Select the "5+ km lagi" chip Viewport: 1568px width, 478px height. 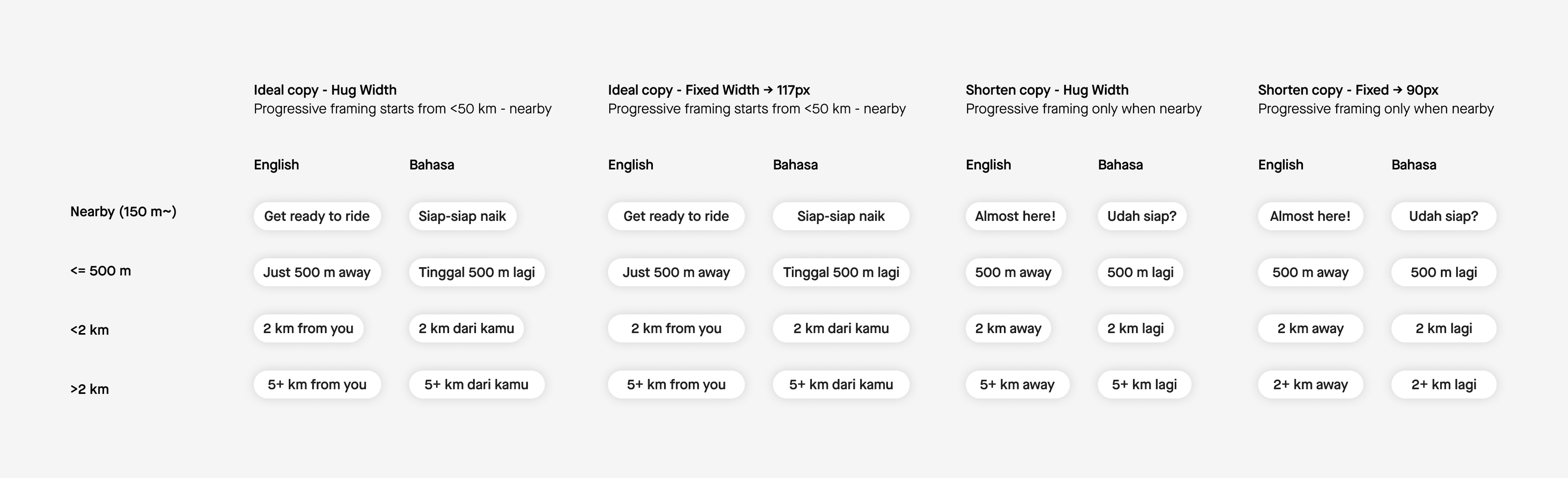pos(1144,385)
